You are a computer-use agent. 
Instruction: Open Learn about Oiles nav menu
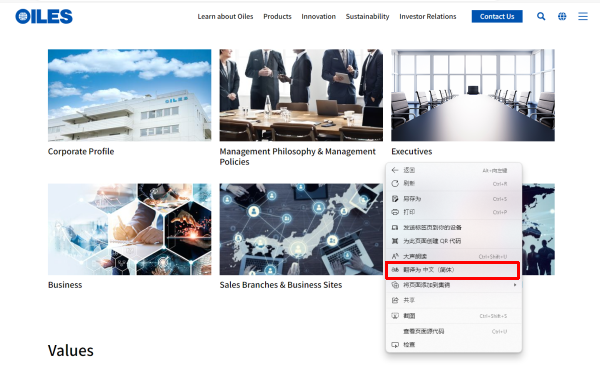tap(225, 16)
